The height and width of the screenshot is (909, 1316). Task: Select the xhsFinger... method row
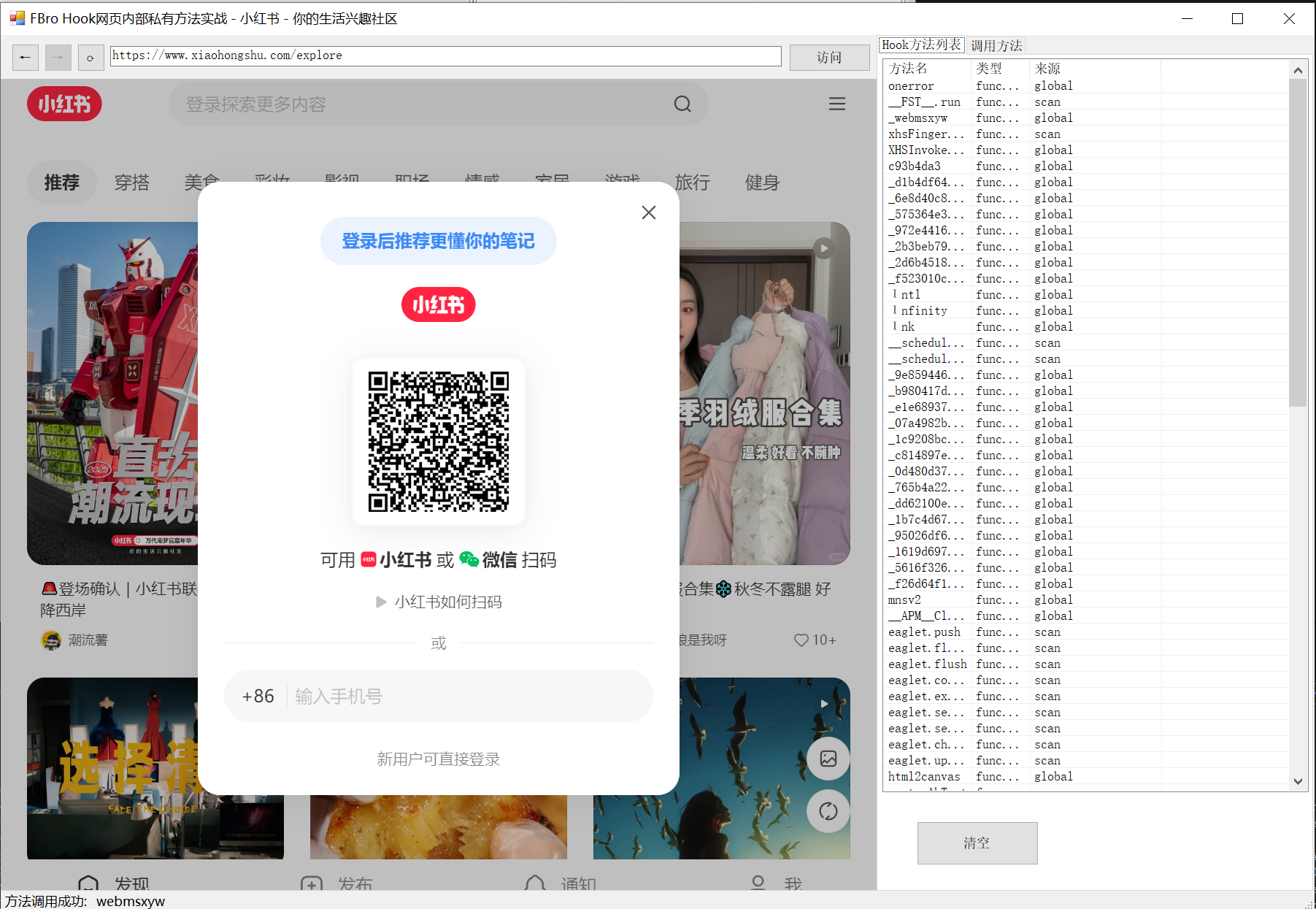(x=1085, y=134)
